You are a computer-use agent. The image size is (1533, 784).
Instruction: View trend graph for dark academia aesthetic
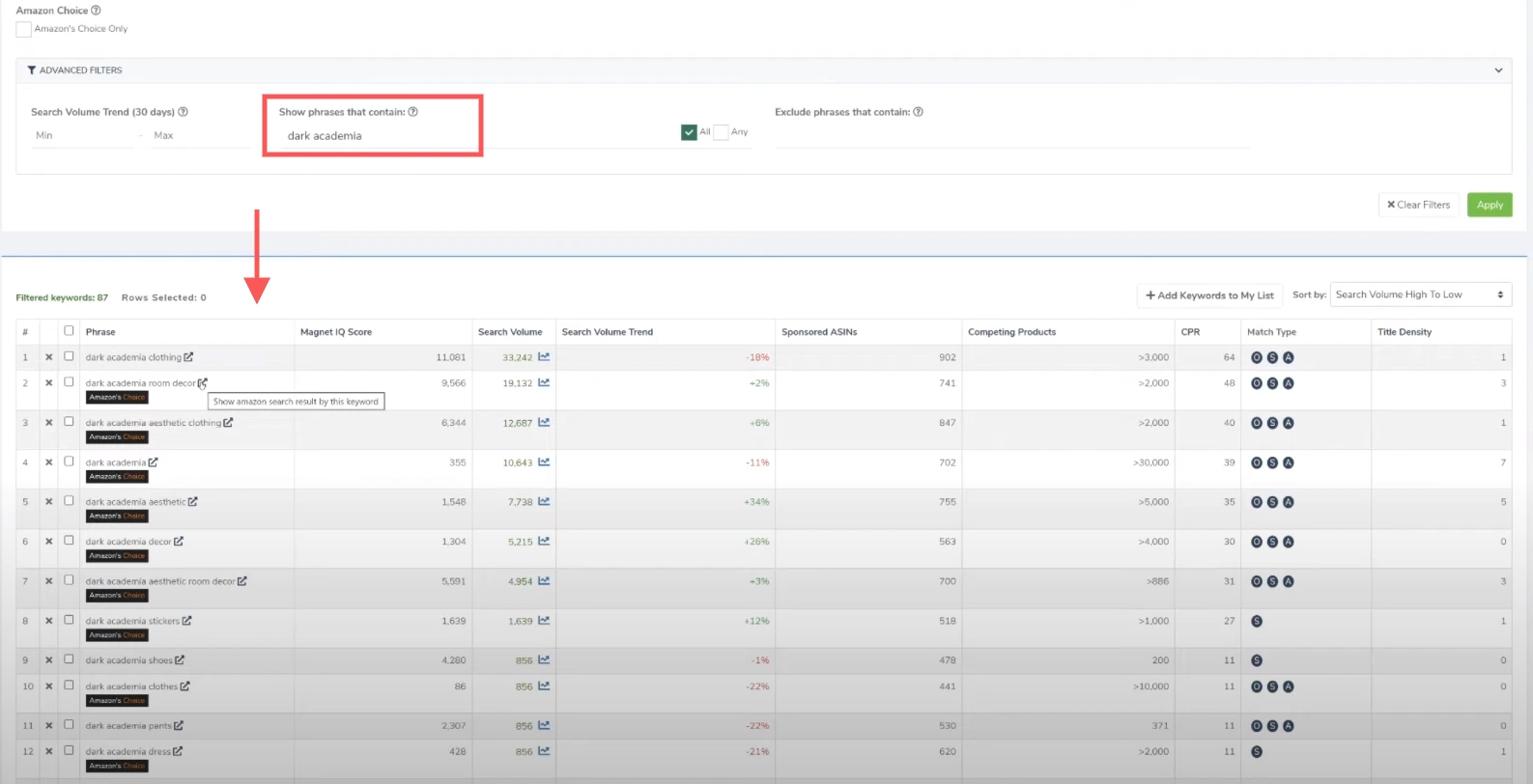(x=544, y=502)
